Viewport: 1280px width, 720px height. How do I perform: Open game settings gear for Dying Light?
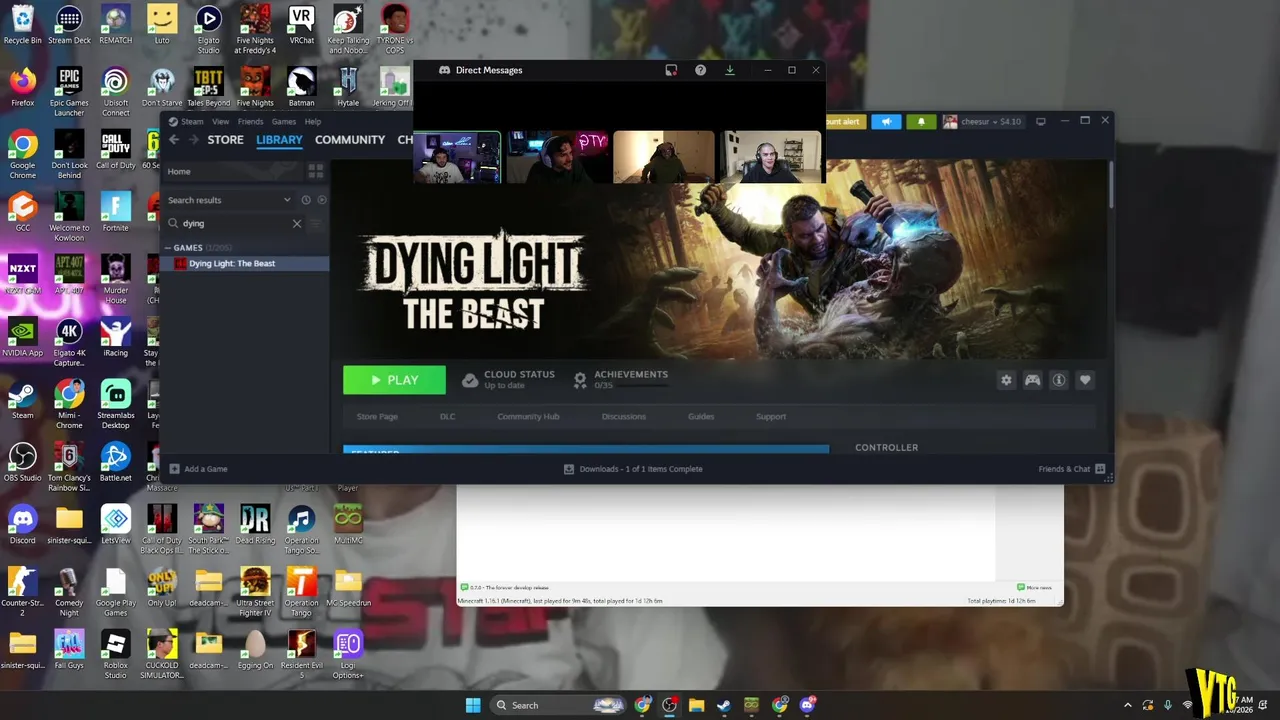click(1006, 380)
